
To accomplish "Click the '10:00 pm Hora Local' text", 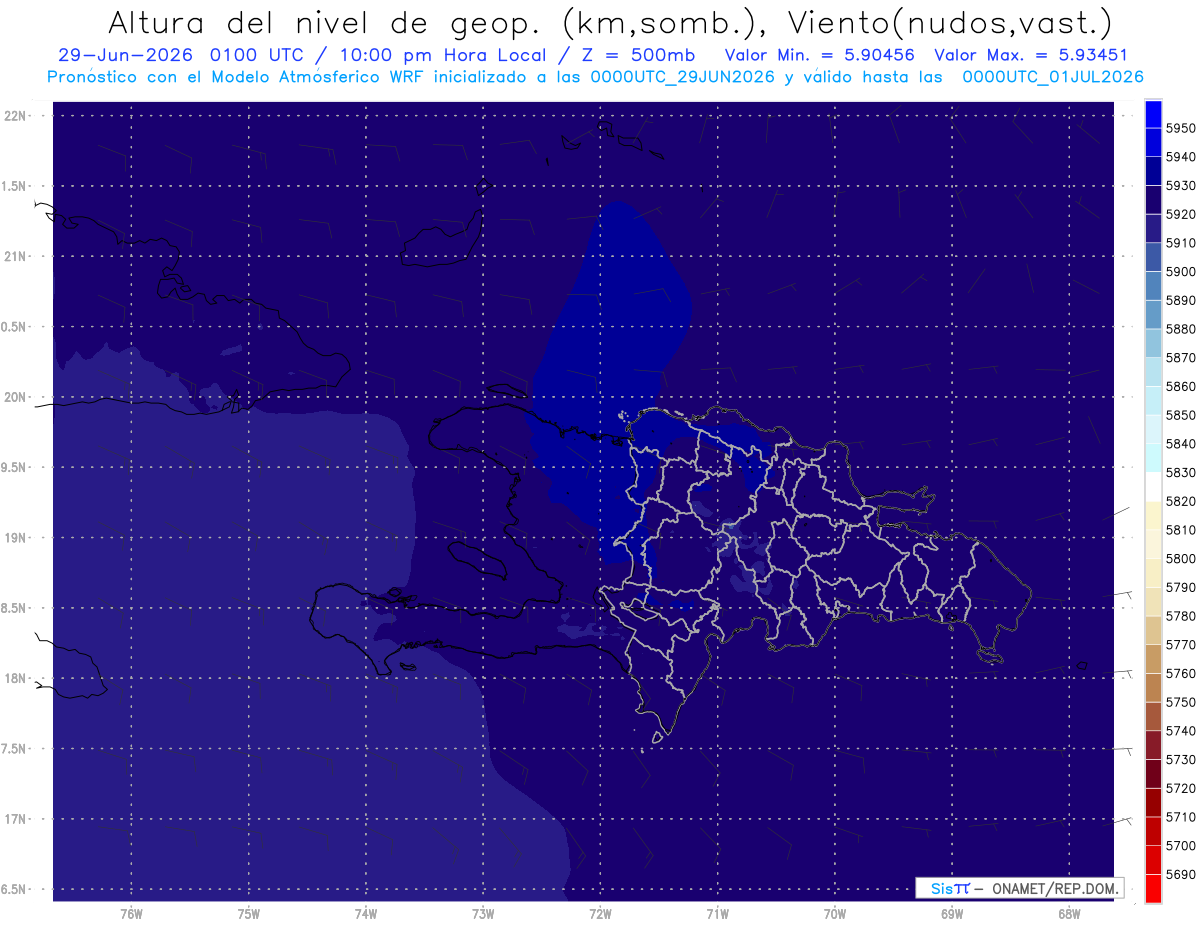I will pyautogui.click(x=441, y=55).
